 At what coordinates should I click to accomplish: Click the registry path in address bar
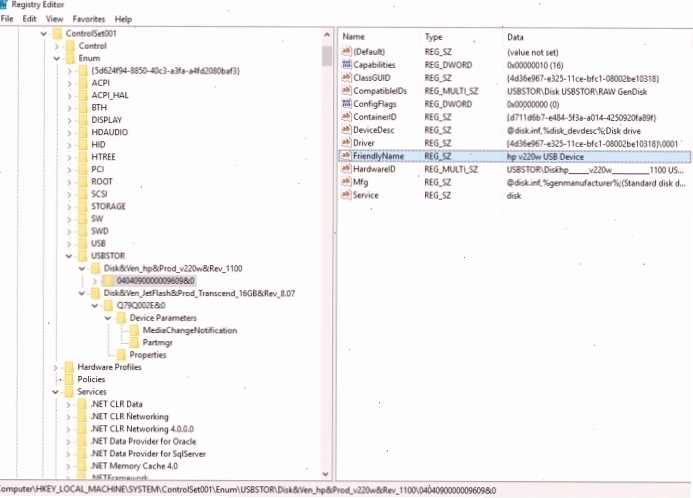pos(248,490)
